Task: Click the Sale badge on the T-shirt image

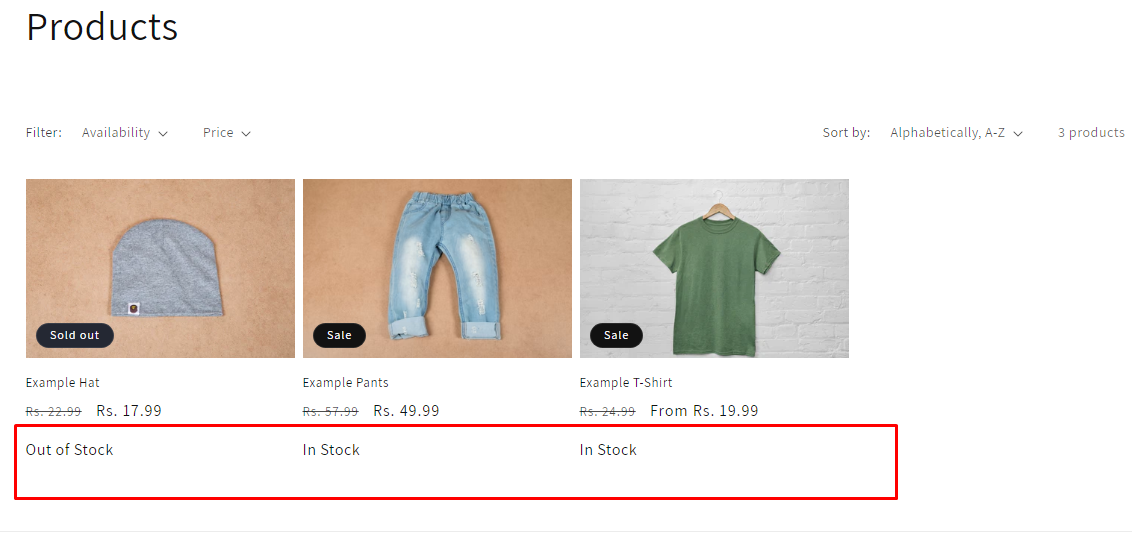Action: tap(616, 335)
